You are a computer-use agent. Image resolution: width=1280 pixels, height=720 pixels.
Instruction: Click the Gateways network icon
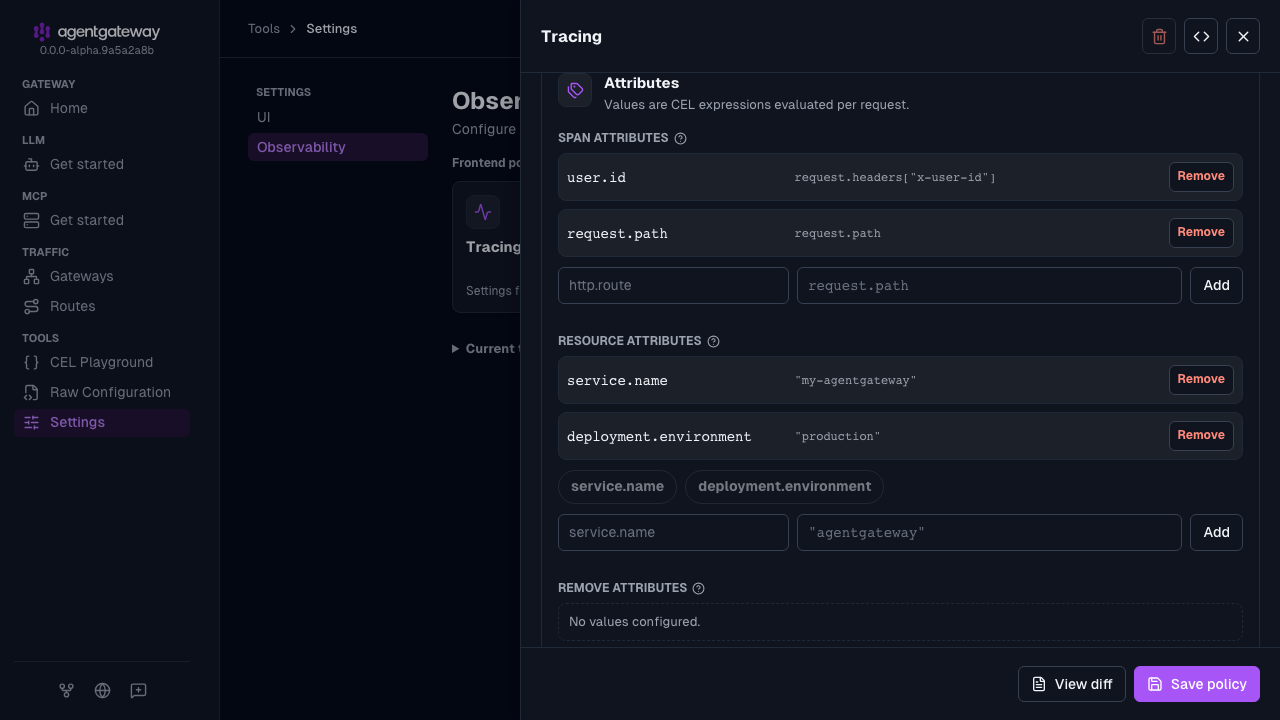[x=32, y=276]
